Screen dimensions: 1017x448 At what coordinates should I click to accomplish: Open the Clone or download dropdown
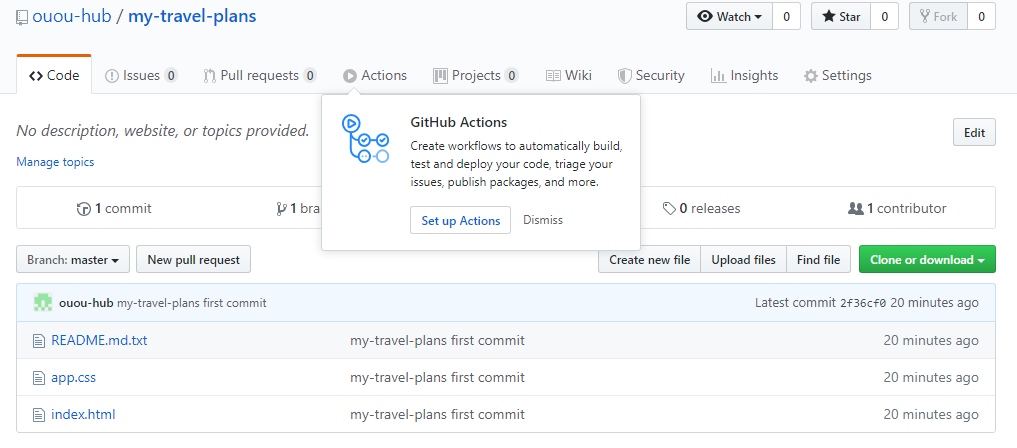(x=926, y=260)
